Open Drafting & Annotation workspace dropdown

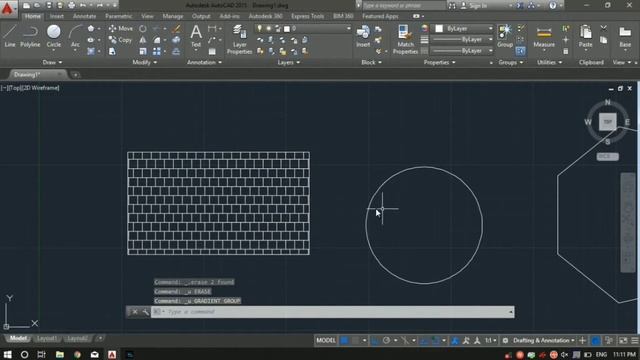click(x=544, y=340)
